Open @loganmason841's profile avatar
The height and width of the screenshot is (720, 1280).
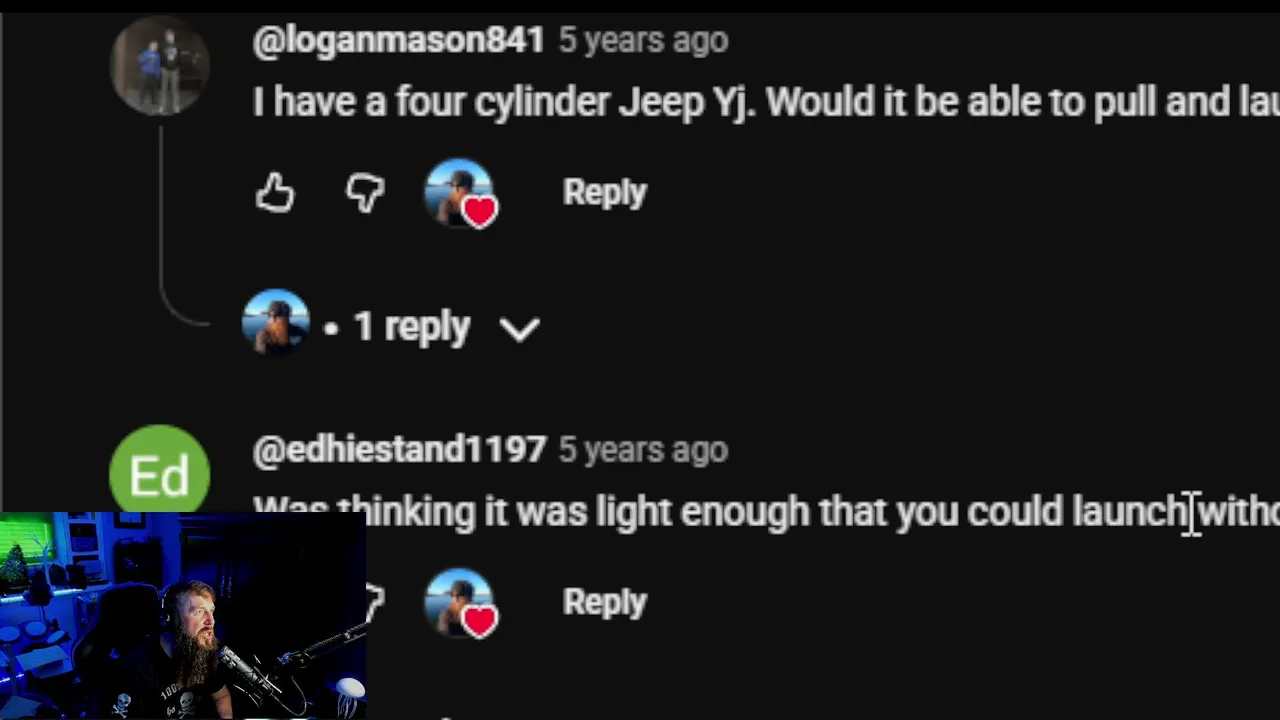160,66
